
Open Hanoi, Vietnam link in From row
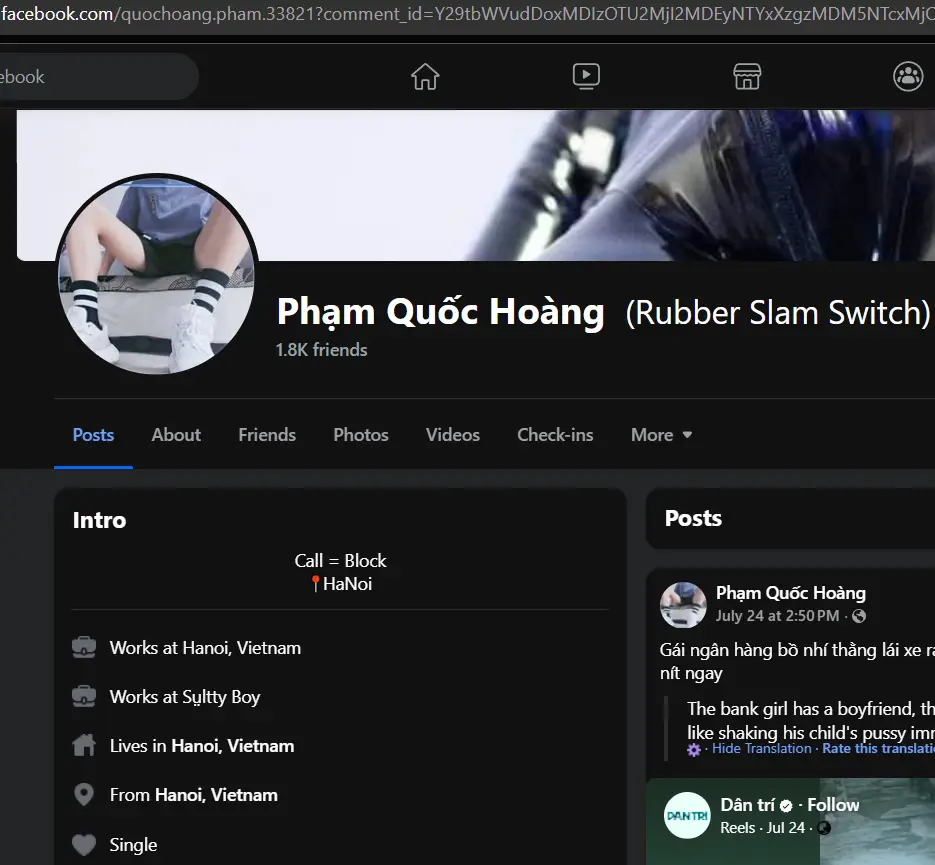216,795
